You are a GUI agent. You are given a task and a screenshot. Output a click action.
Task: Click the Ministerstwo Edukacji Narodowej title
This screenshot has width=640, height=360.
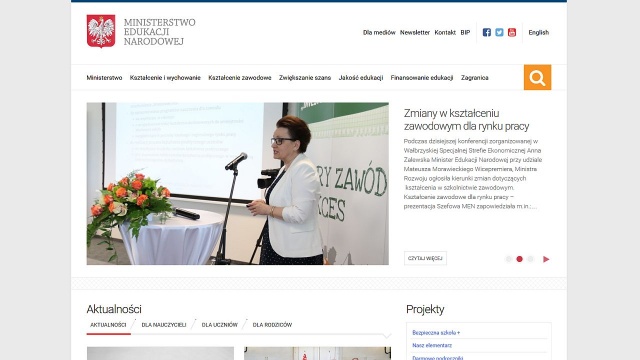pos(160,31)
